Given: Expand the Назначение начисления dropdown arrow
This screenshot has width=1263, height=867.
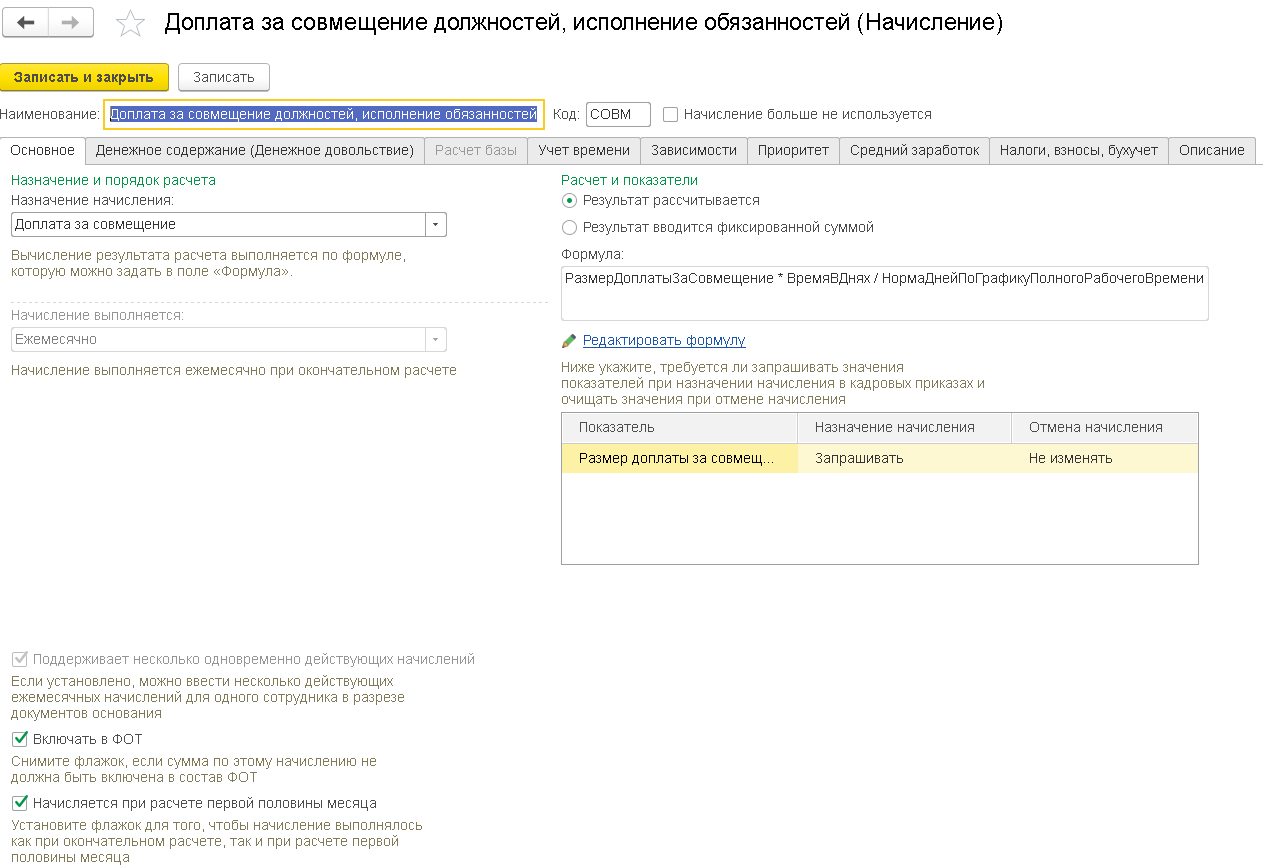Looking at the screenshot, I should [436, 225].
